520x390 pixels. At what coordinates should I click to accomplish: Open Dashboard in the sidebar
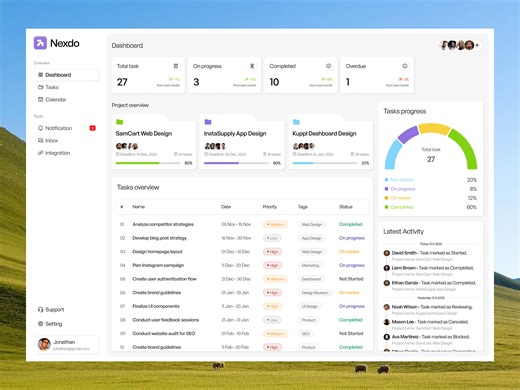(x=67, y=75)
